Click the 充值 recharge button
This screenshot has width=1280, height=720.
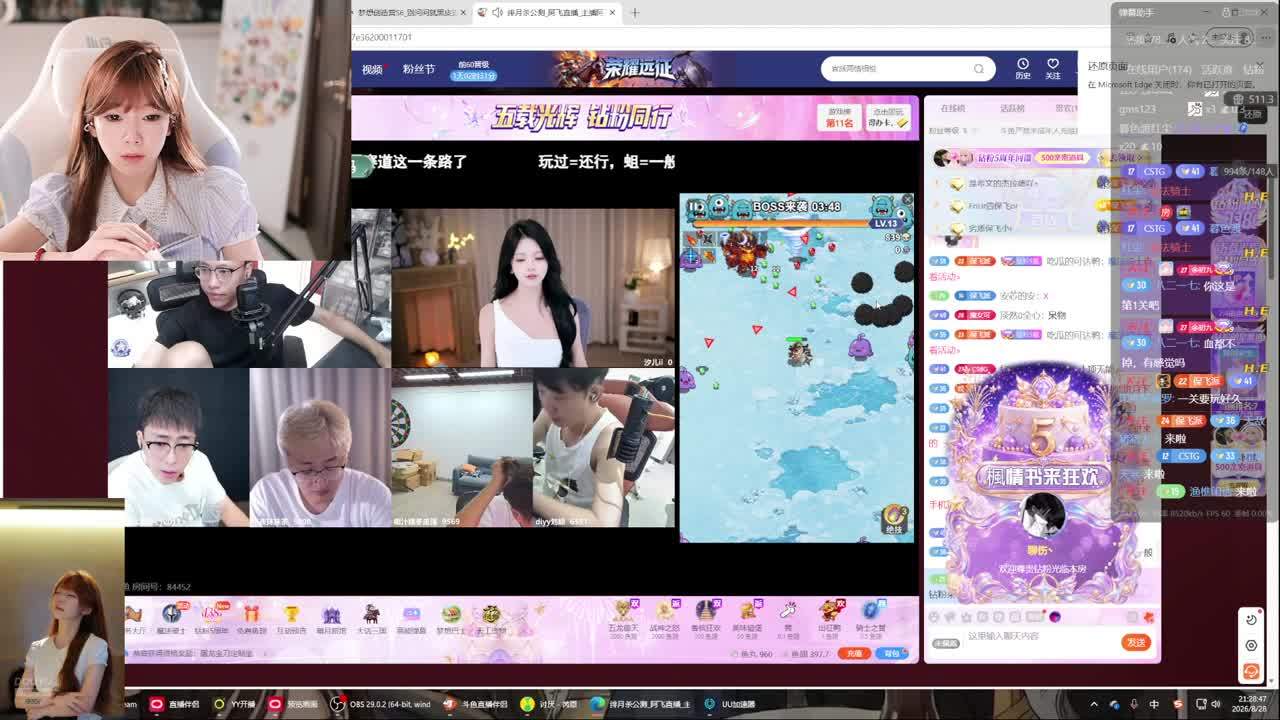[853, 653]
